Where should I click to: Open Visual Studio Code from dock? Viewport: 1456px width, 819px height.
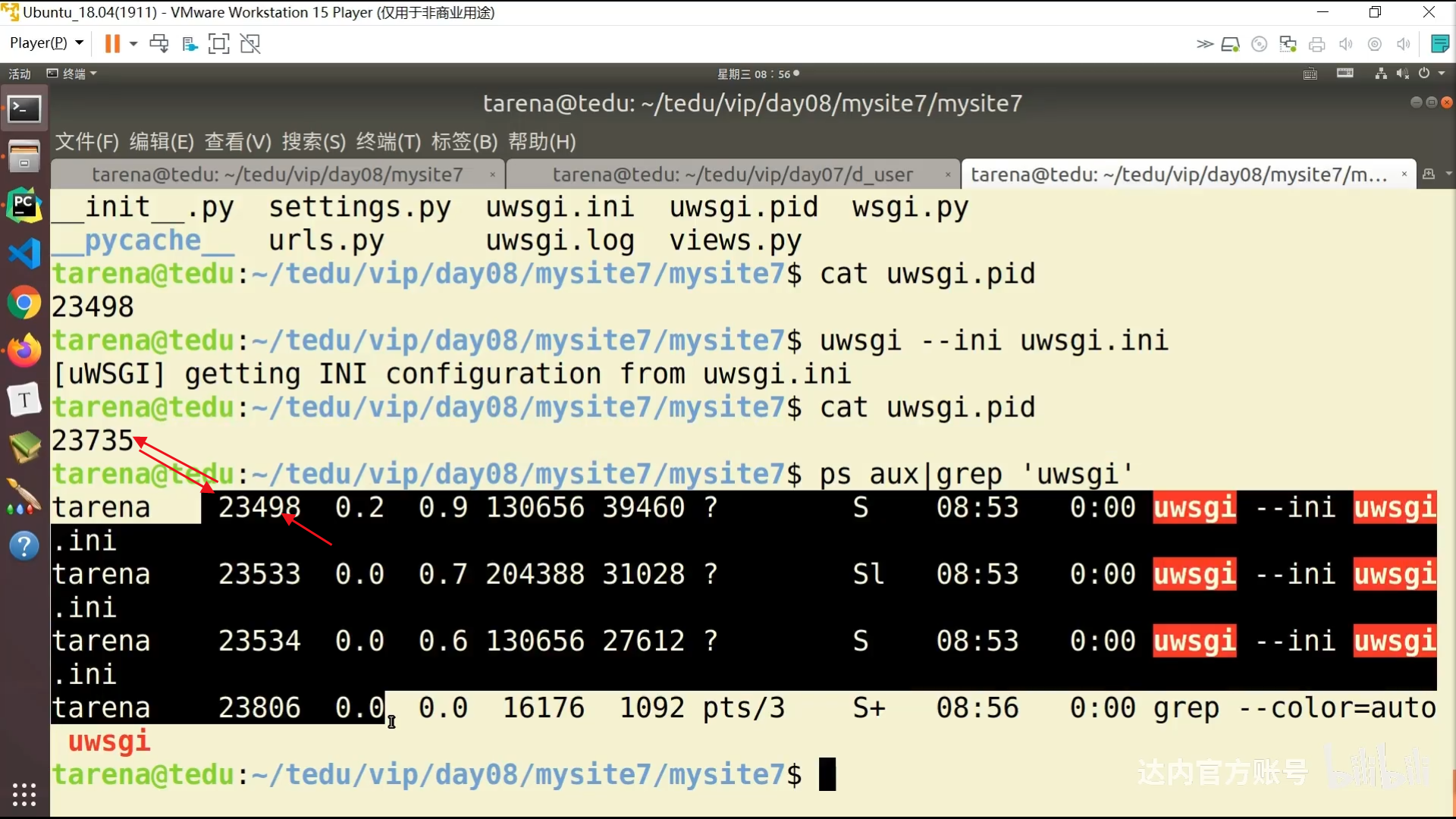[x=24, y=253]
